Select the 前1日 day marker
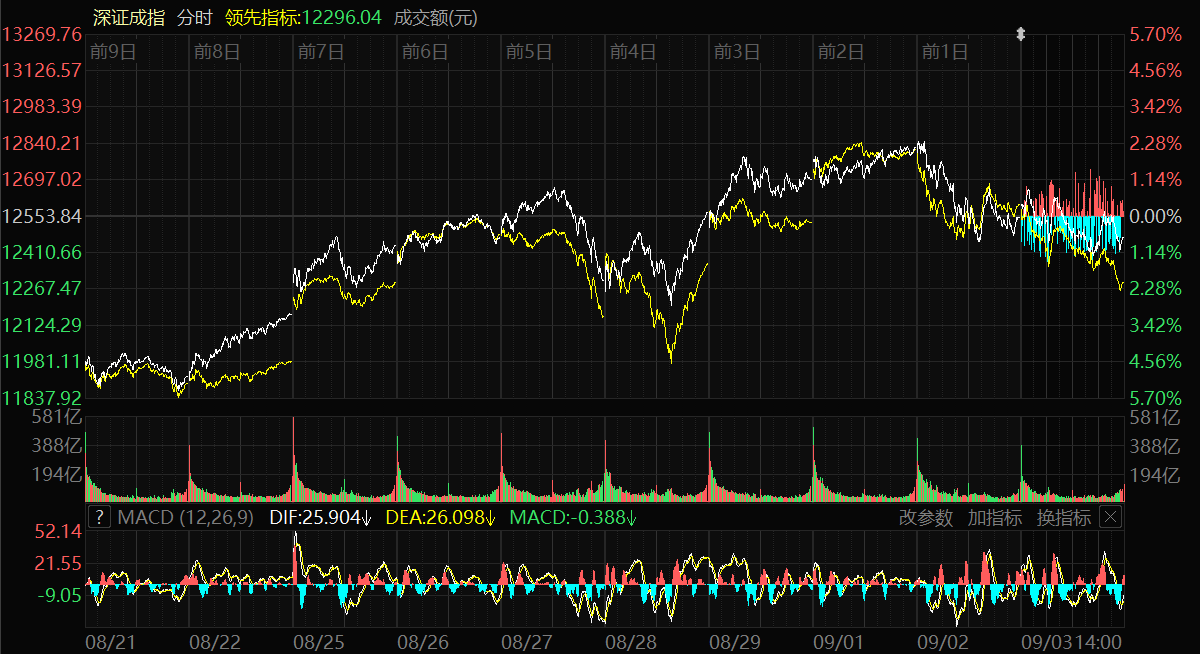Screen dimensions: 1200x654 [x=944, y=51]
